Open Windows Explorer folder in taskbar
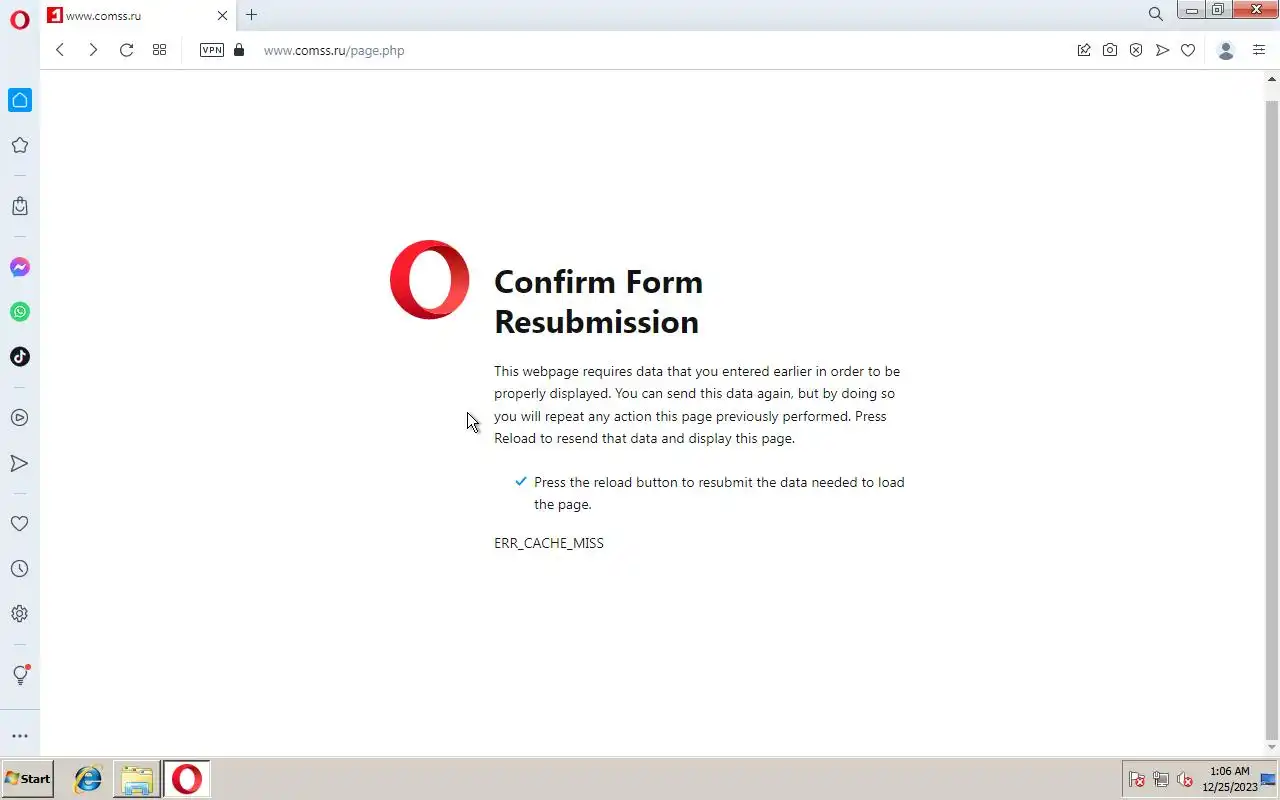The height and width of the screenshot is (800, 1280). tap(137, 778)
